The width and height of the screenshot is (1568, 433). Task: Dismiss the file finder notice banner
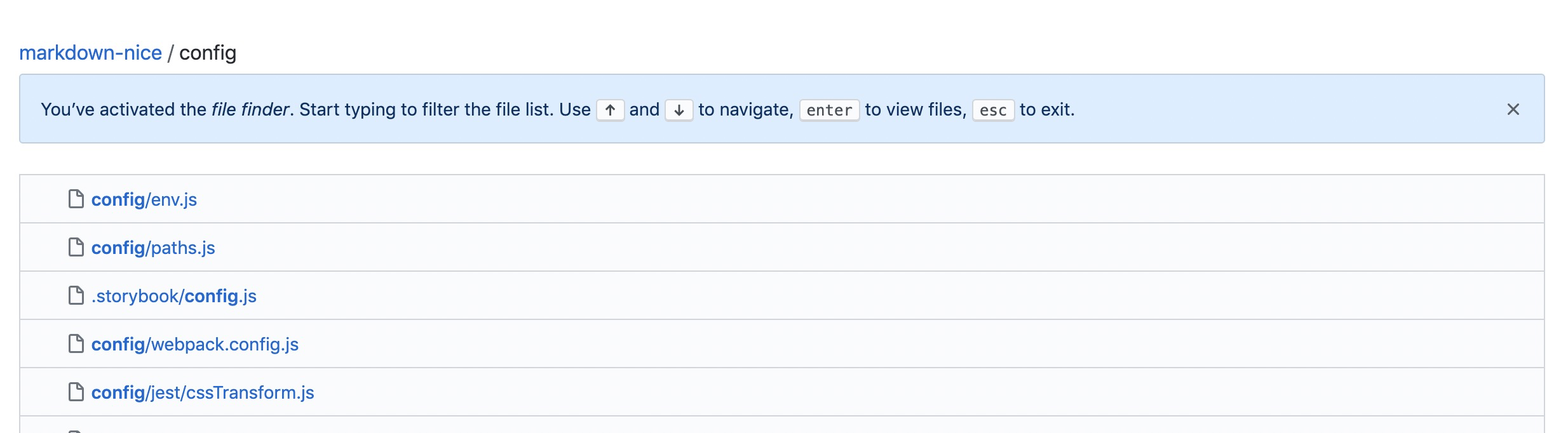pyautogui.click(x=1513, y=109)
